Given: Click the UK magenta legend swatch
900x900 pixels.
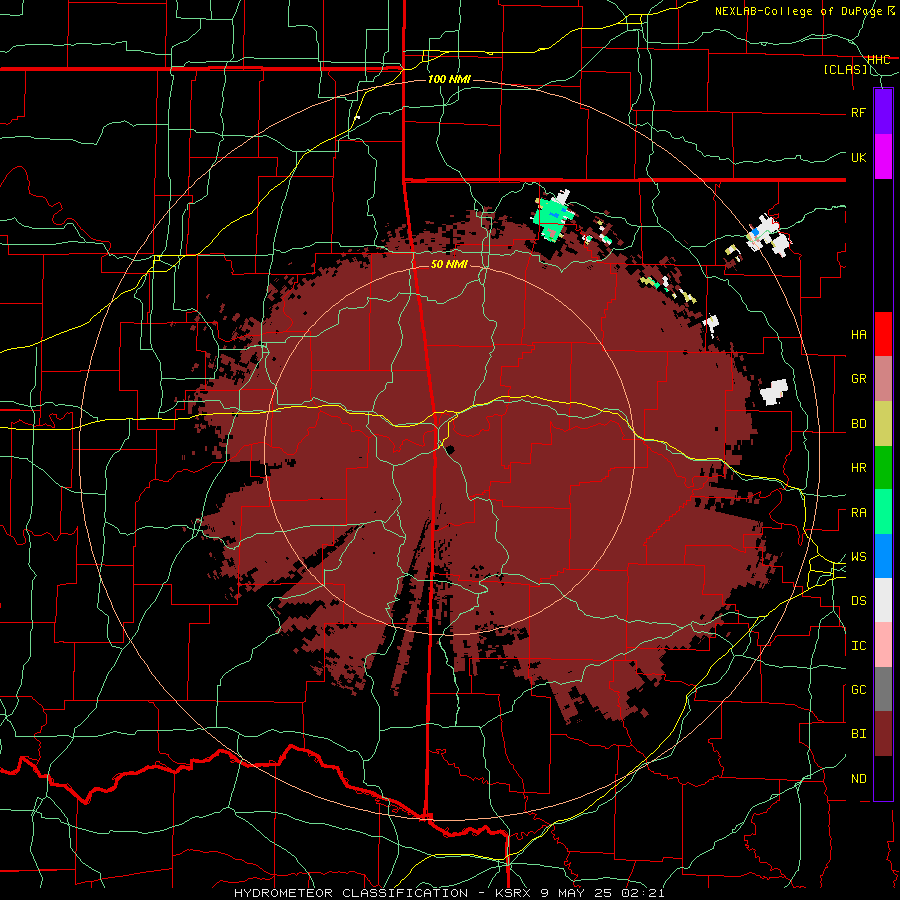Looking at the screenshot, I should (883, 157).
